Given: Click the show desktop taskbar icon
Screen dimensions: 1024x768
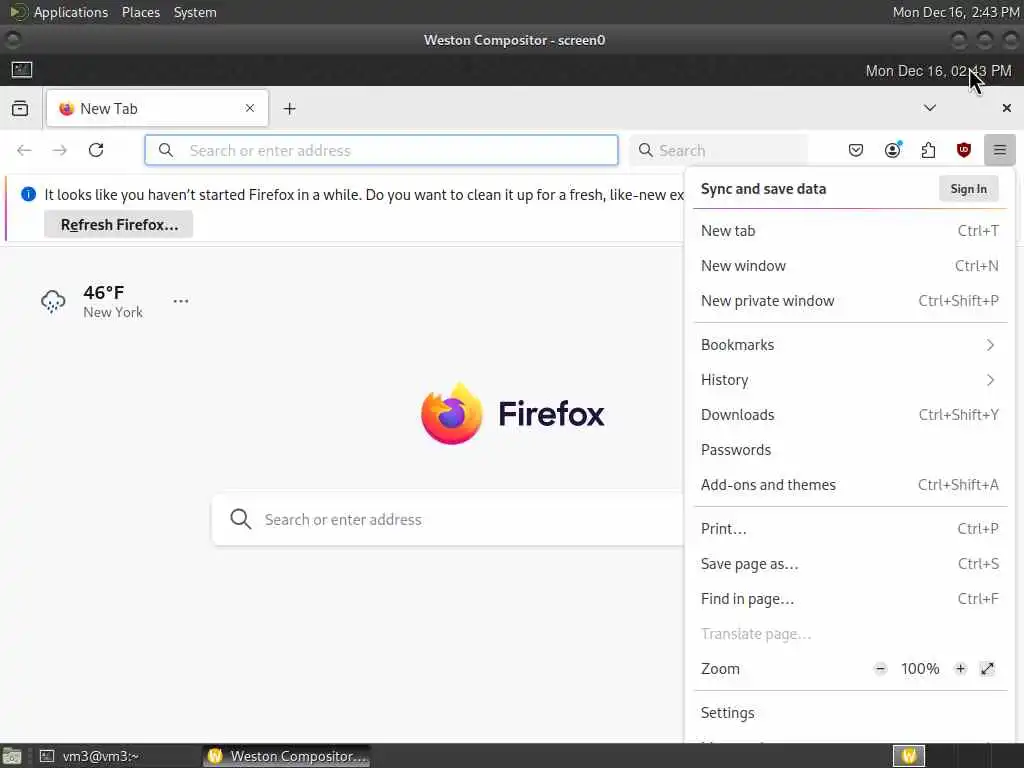Looking at the screenshot, I should (12, 756).
